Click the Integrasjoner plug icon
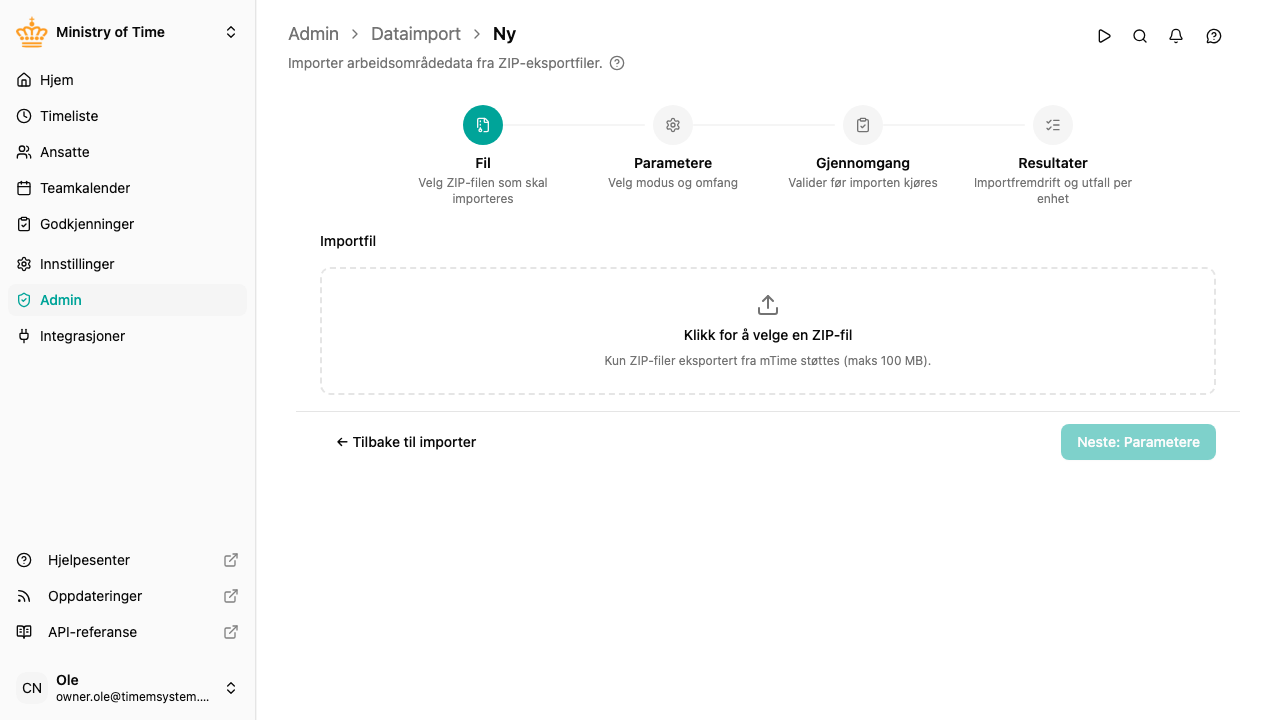This screenshot has width=1280, height=720. pyautogui.click(x=24, y=336)
